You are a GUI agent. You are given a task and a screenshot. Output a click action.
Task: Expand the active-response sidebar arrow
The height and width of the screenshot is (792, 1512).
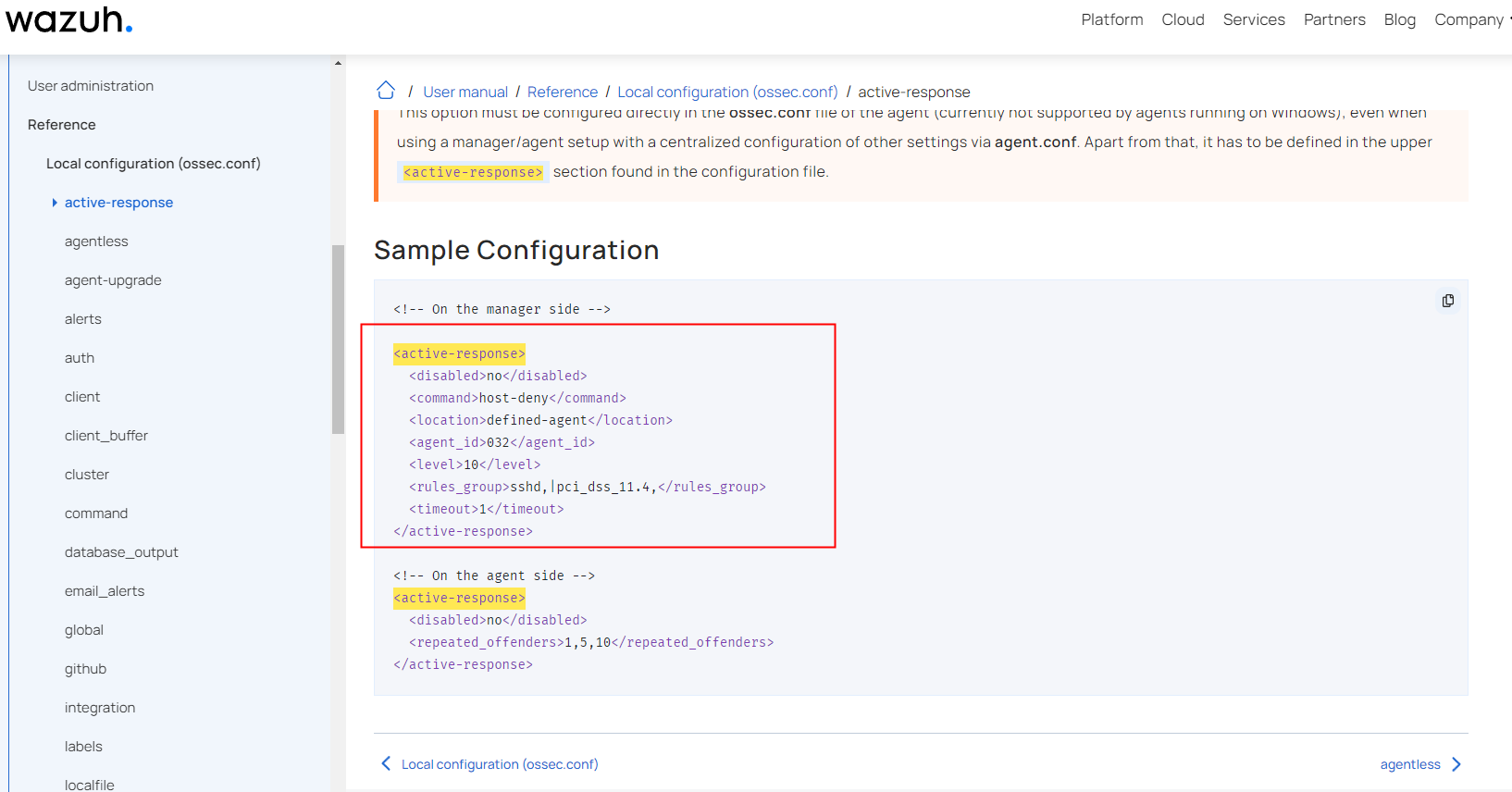point(55,203)
